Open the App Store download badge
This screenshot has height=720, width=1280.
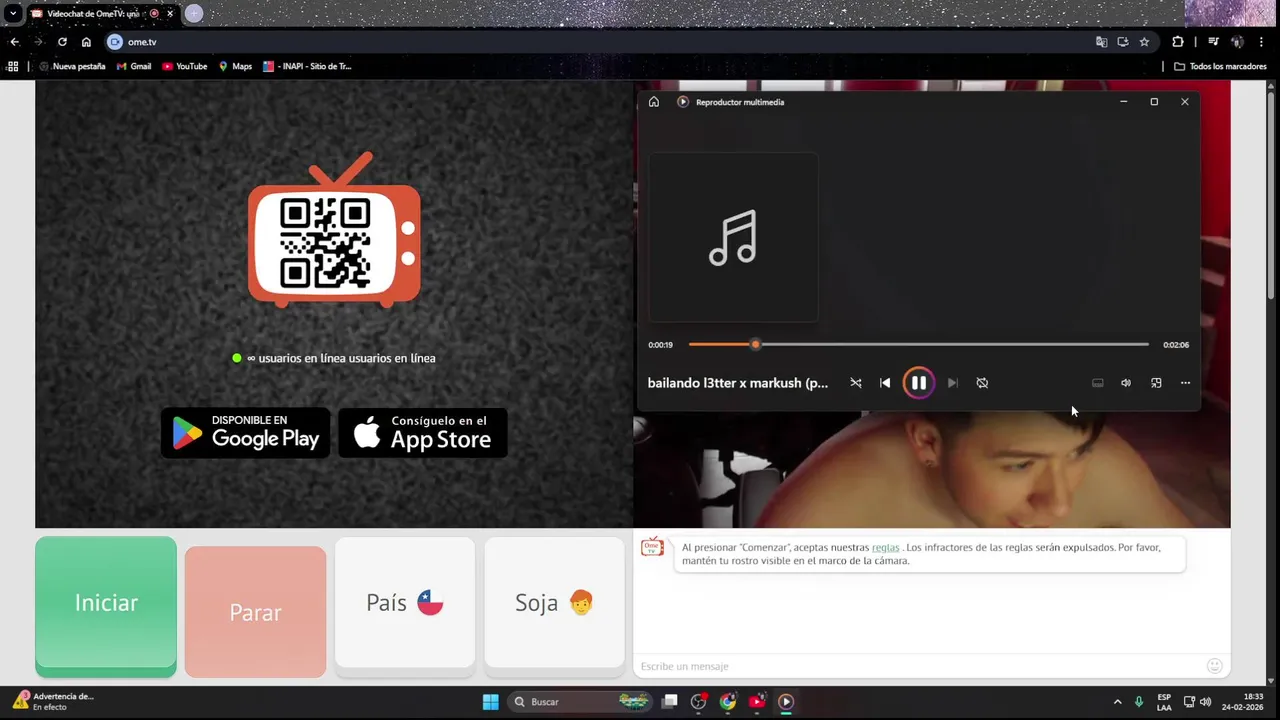(422, 432)
